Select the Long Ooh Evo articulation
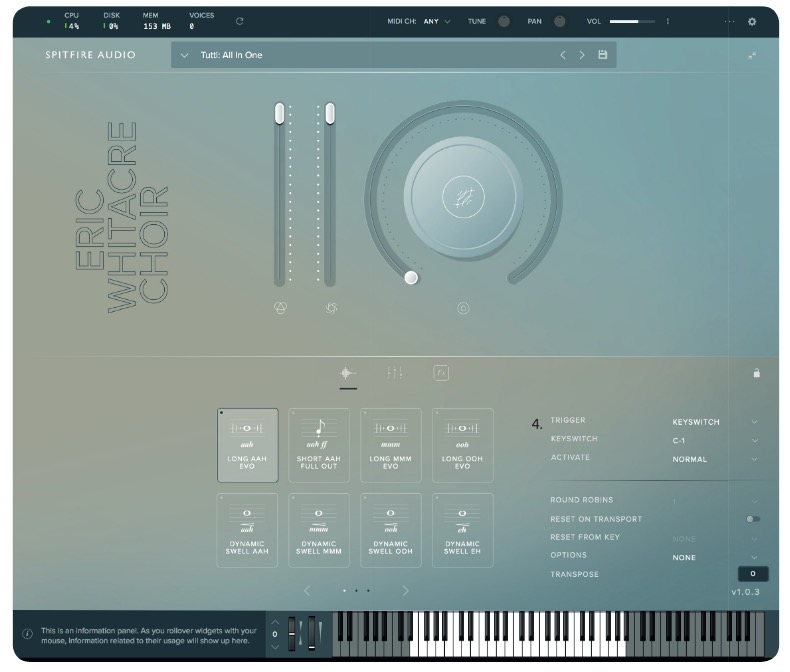790x672 pixels. (x=463, y=445)
